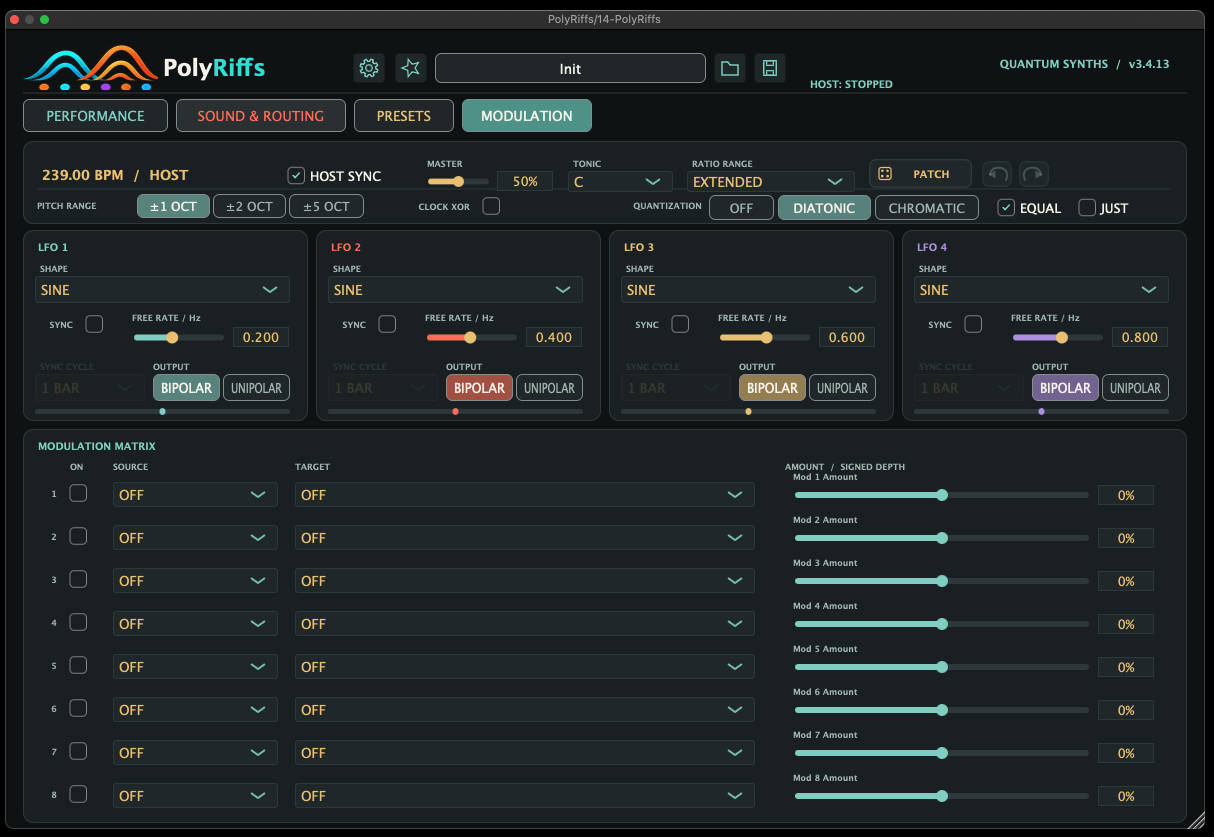1214x837 pixels.
Task: Open the settings gear icon
Action: (369, 68)
